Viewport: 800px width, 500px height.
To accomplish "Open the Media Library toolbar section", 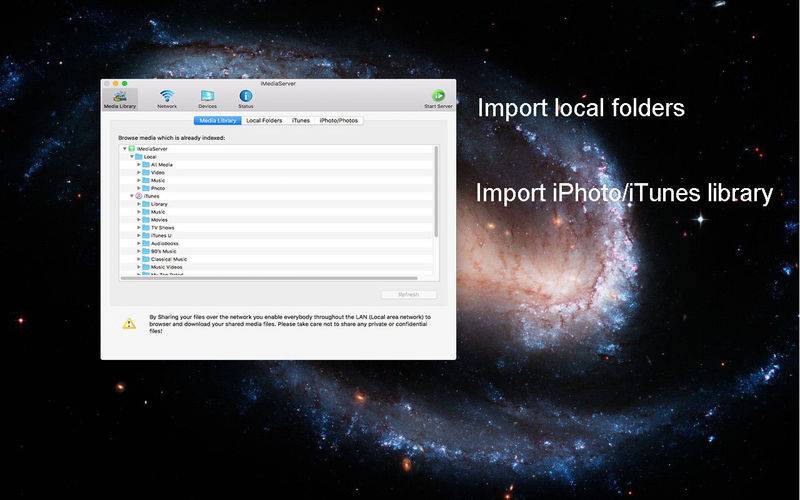I will [x=120, y=99].
